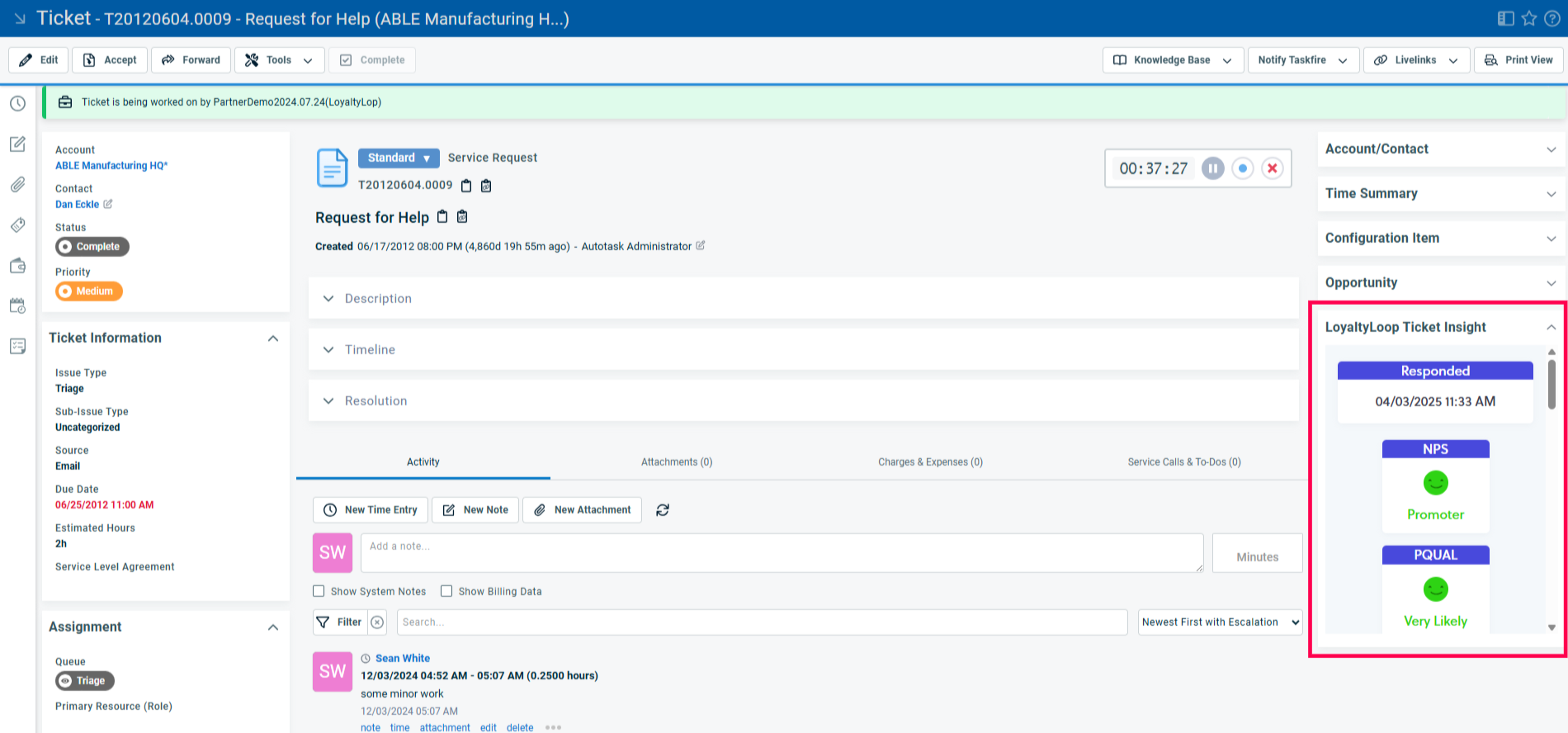Screen dimensions: 1568x733
Task: Tick the Show Billing Data checkbox
Action: tap(446, 591)
